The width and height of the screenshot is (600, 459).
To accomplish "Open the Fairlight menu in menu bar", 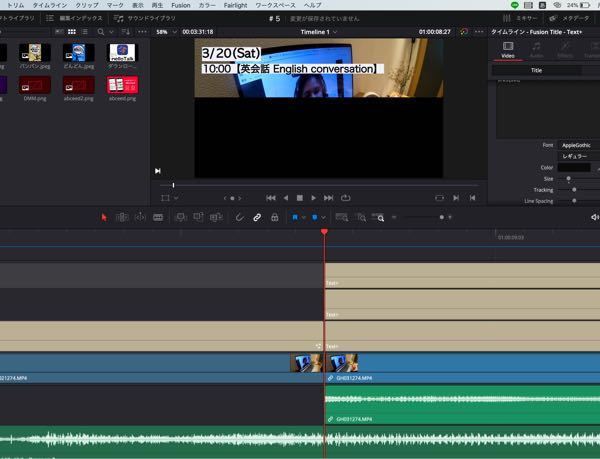I will pyautogui.click(x=234, y=5).
